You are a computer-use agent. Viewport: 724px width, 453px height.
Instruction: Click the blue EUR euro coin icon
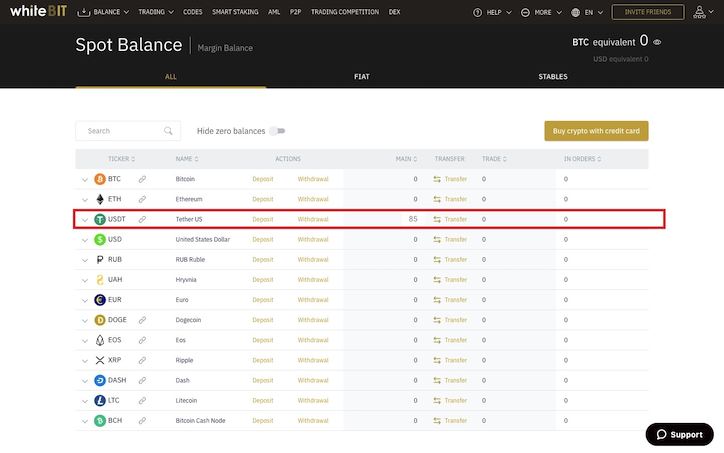(100, 300)
